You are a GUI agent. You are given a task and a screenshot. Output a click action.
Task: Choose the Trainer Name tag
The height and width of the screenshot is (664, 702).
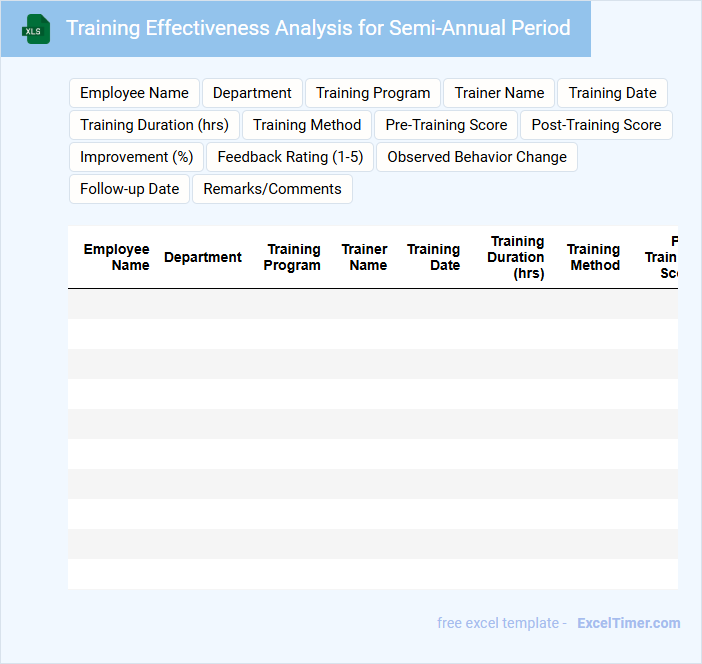(x=499, y=93)
